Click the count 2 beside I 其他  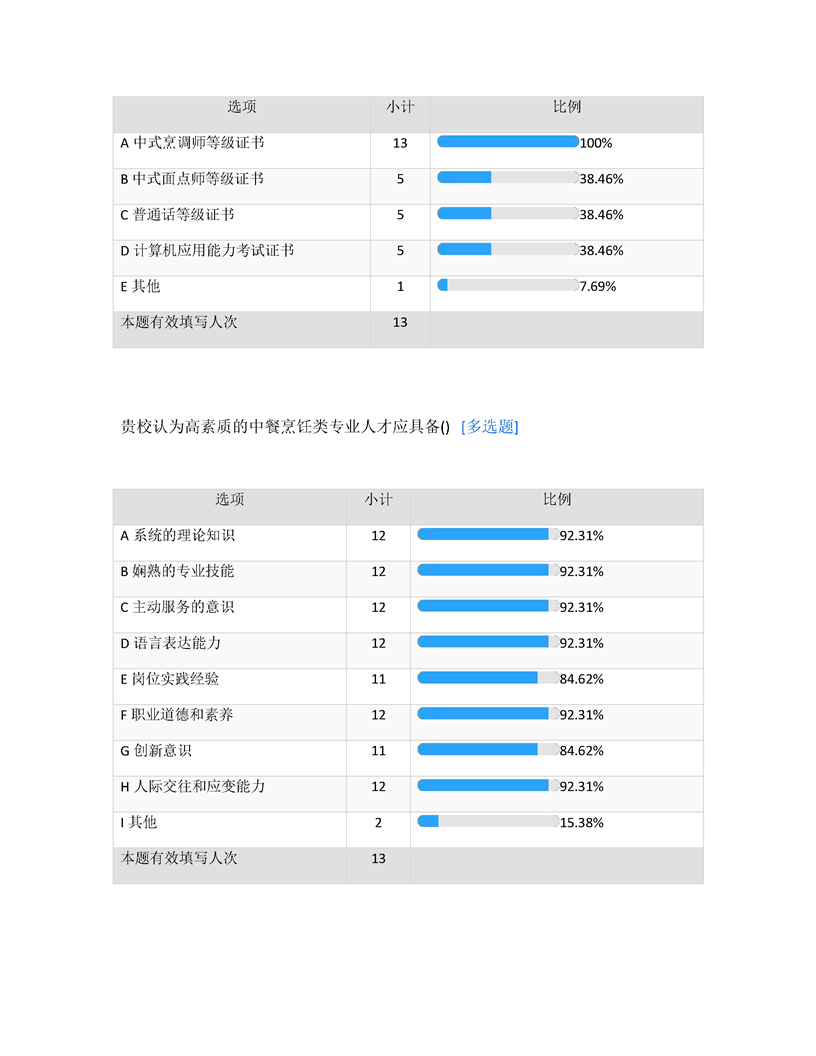(x=378, y=823)
